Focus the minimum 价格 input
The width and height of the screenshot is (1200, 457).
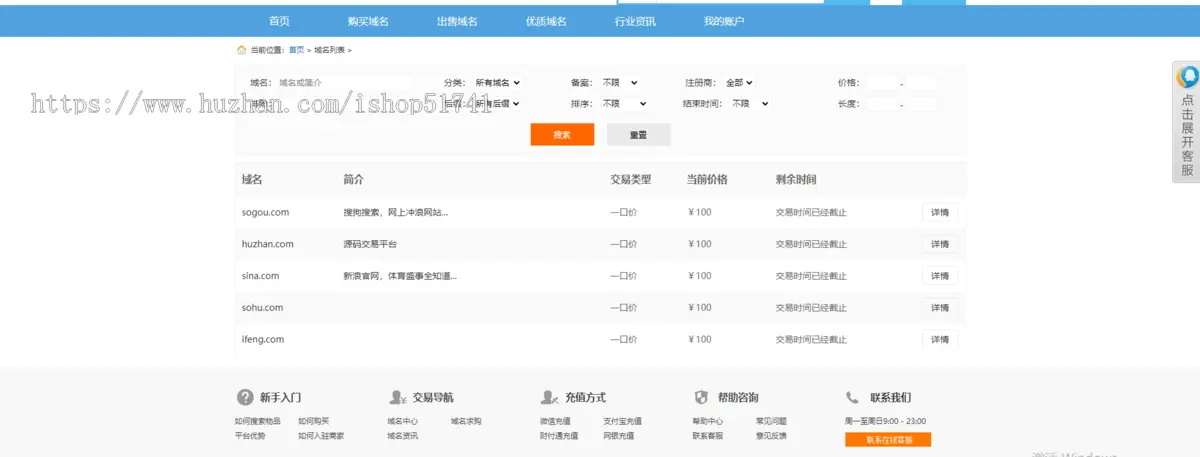pos(882,83)
